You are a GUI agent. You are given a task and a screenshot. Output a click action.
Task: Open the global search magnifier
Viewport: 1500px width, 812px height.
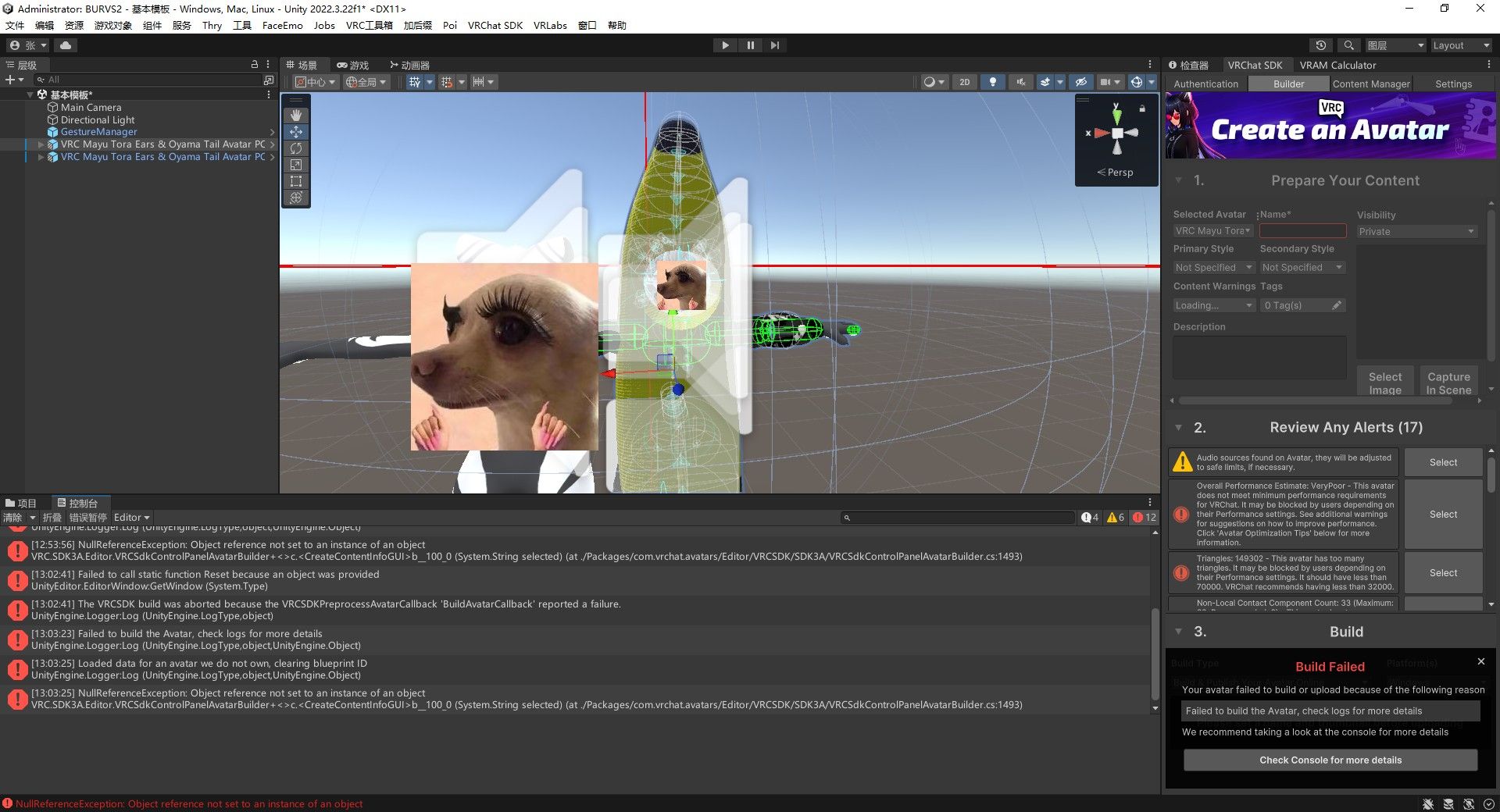(x=1348, y=45)
